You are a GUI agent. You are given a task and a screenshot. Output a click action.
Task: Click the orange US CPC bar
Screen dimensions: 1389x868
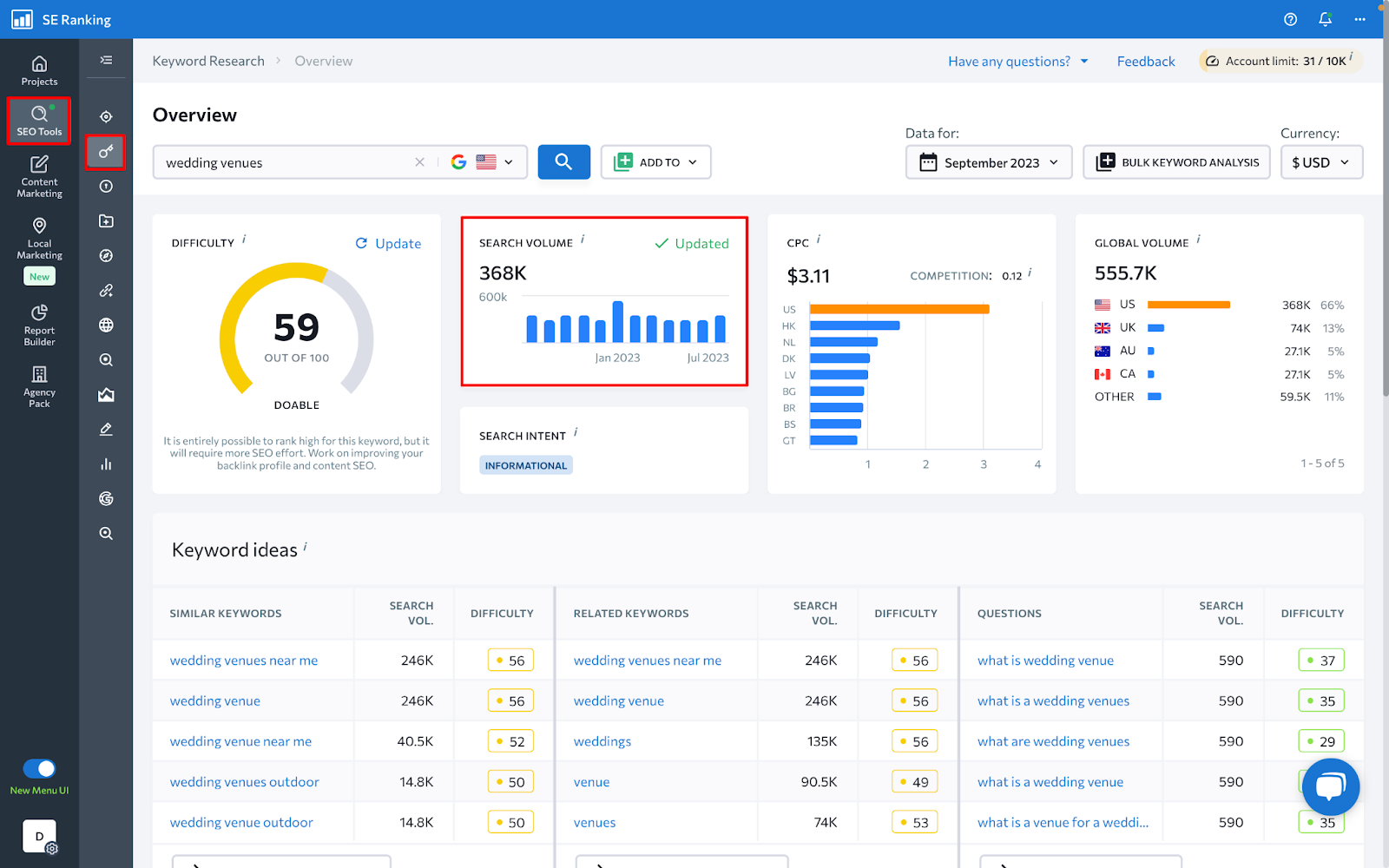(899, 309)
